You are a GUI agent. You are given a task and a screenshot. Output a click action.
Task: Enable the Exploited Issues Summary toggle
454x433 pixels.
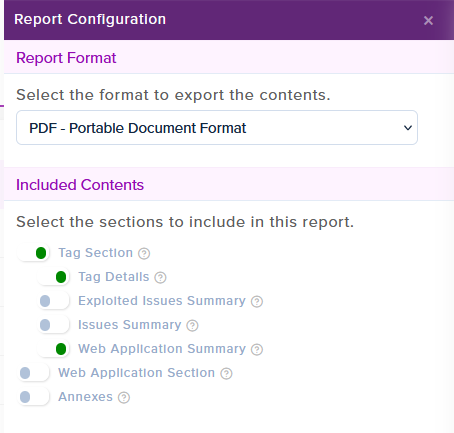[x=53, y=301]
